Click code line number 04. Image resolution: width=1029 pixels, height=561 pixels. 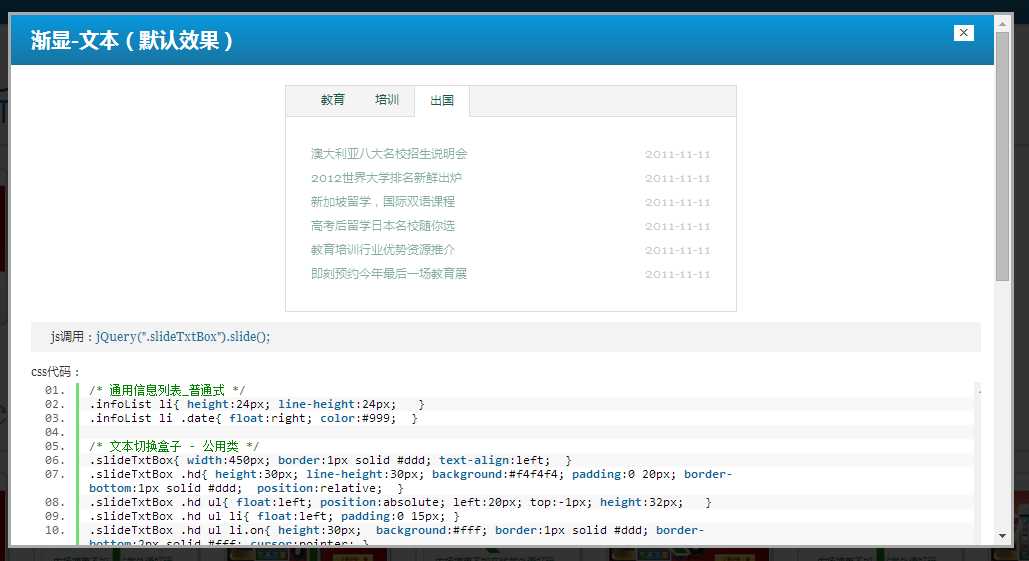point(54,432)
